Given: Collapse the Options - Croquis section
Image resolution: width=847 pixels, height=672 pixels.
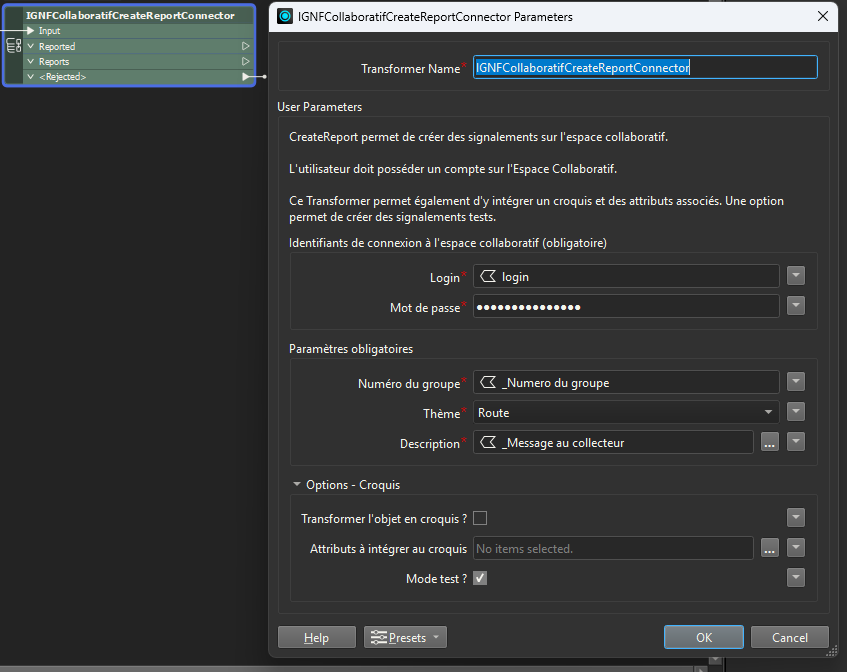Looking at the screenshot, I should click(297, 485).
